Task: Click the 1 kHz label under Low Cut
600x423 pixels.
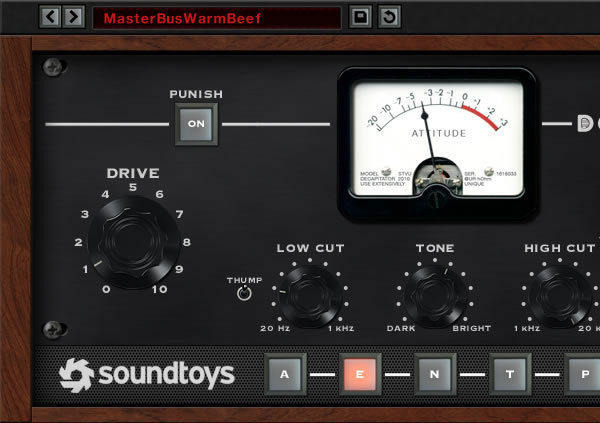Action: [x=341, y=328]
